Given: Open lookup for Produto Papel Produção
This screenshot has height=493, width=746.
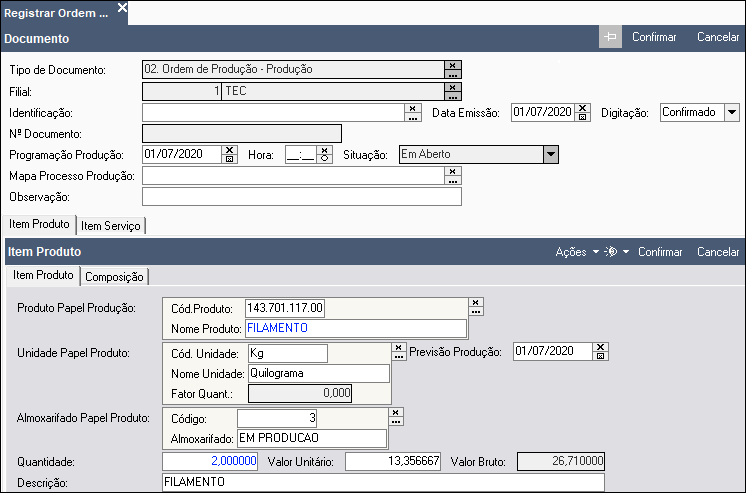Looking at the screenshot, I should coord(476,311).
